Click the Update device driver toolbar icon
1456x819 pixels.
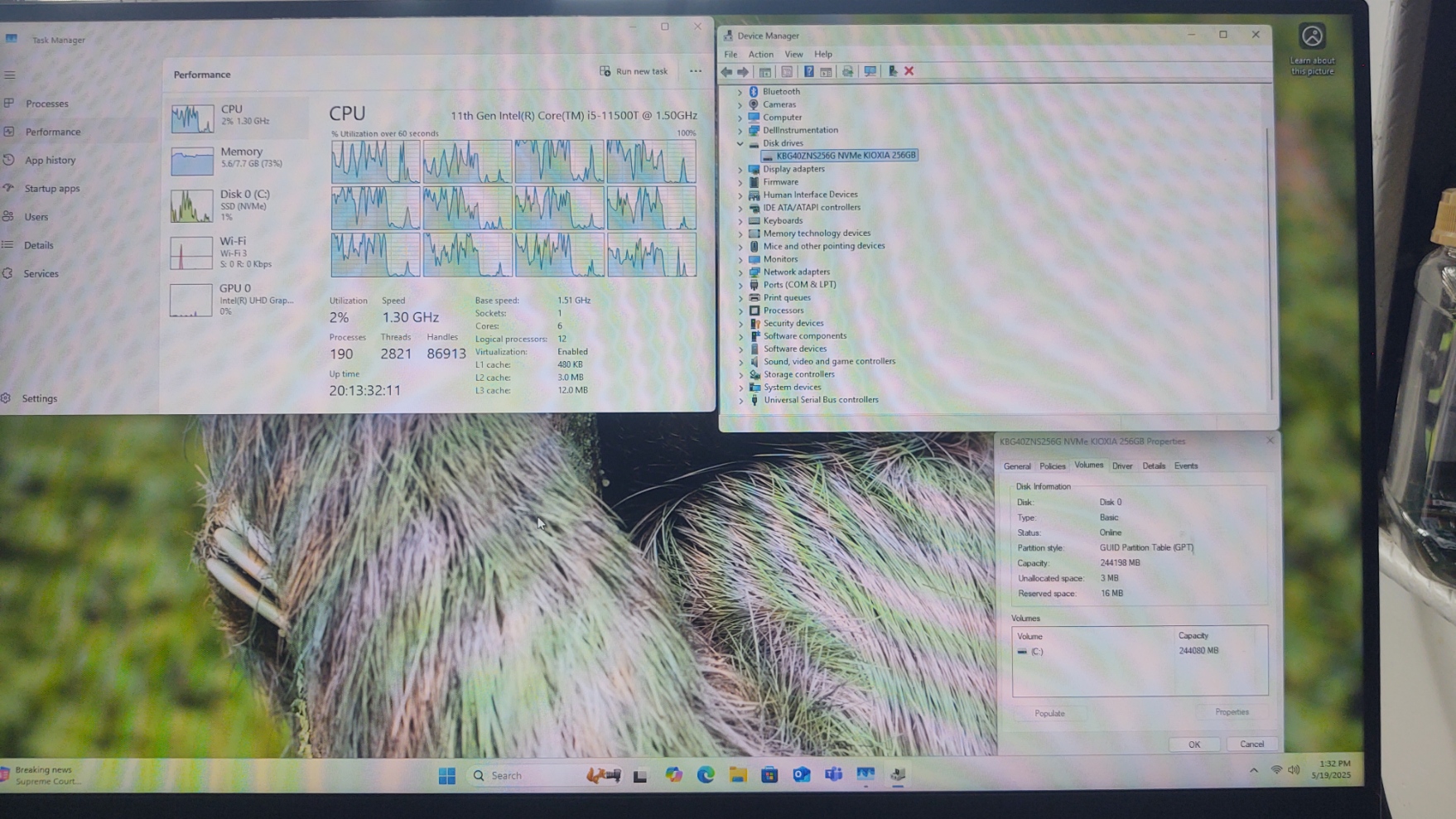(x=892, y=71)
